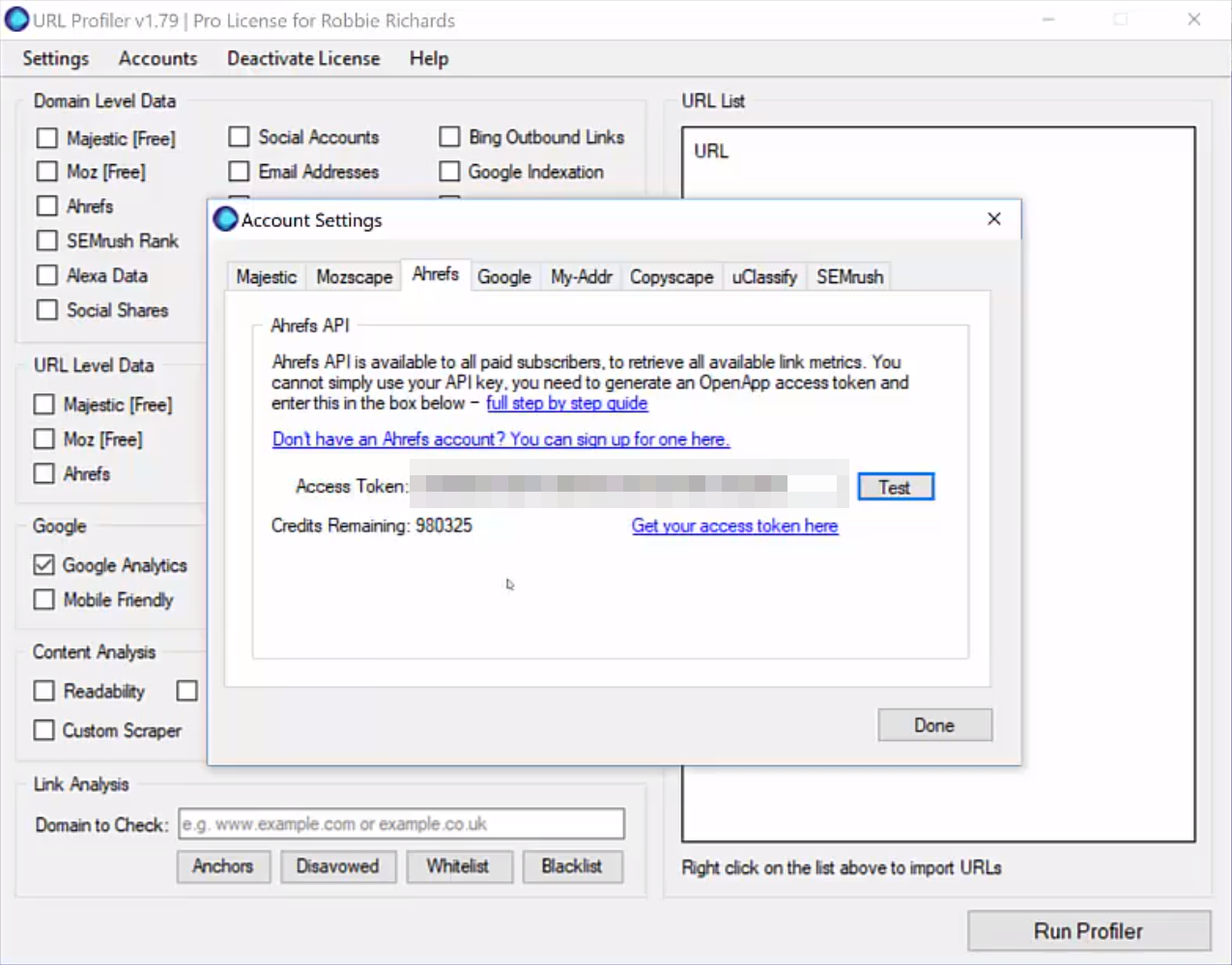
Task: Enable the Readability checkbox
Action: pos(44,691)
